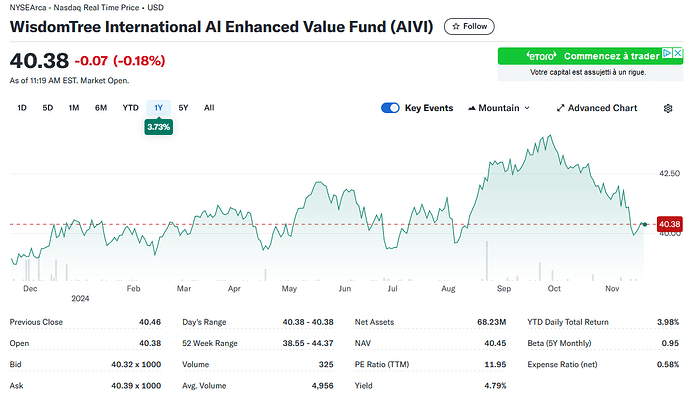This screenshot has height=401, width=690.
Task: Click the Expense Ratio value 0.58%
Action: click(x=668, y=364)
